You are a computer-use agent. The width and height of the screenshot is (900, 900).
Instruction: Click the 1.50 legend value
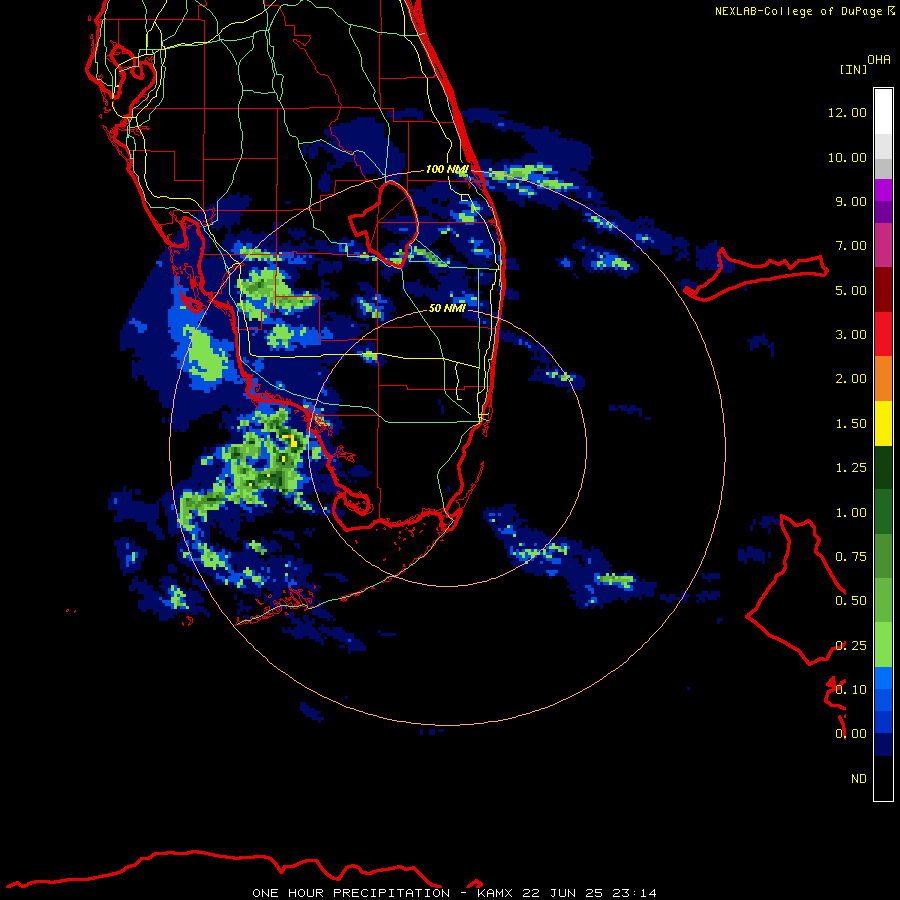click(851, 424)
